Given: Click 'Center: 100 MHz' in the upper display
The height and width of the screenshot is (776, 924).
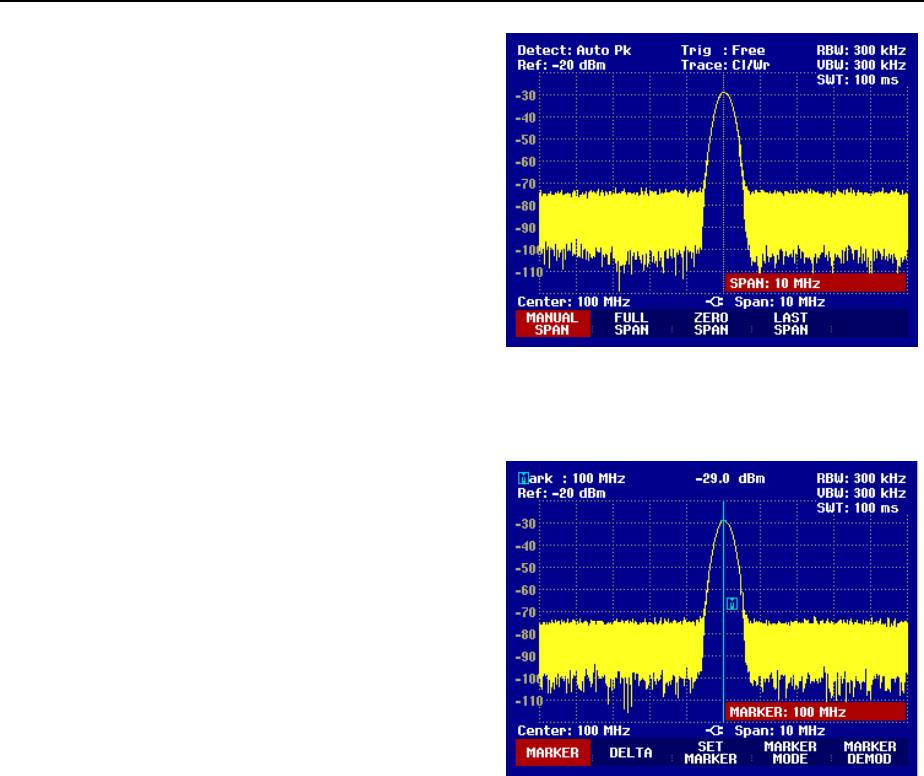Looking at the screenshot, I should point(573,302).
